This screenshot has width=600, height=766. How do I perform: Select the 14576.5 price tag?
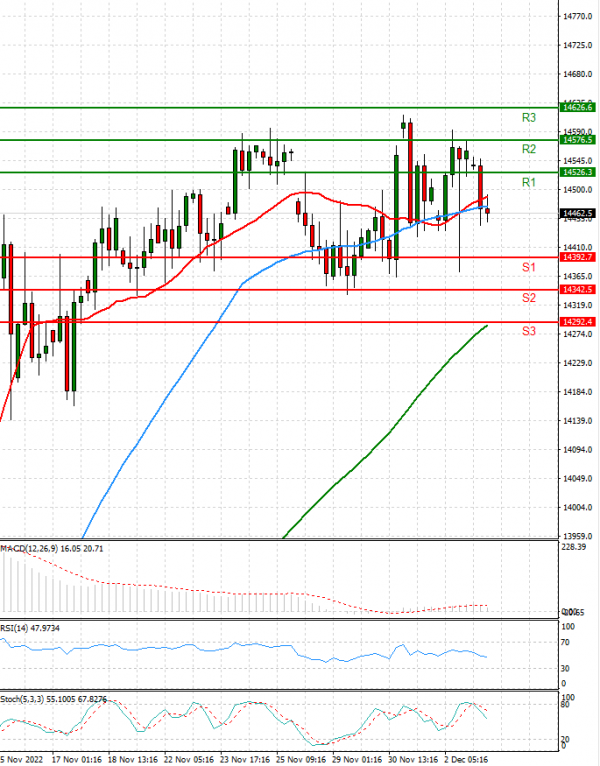coord(578,140)
